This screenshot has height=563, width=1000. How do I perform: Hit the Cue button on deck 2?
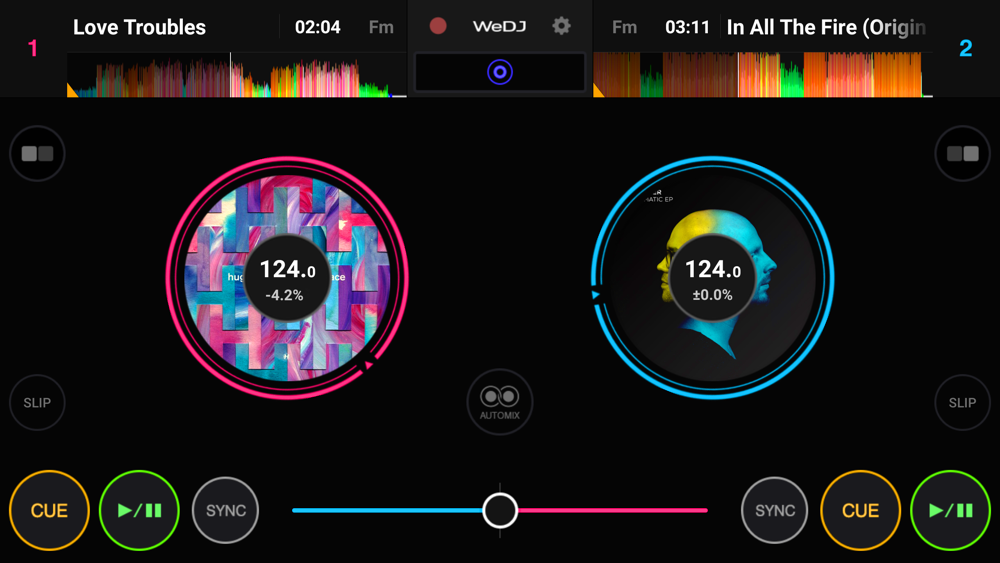(x=860, y=510)
